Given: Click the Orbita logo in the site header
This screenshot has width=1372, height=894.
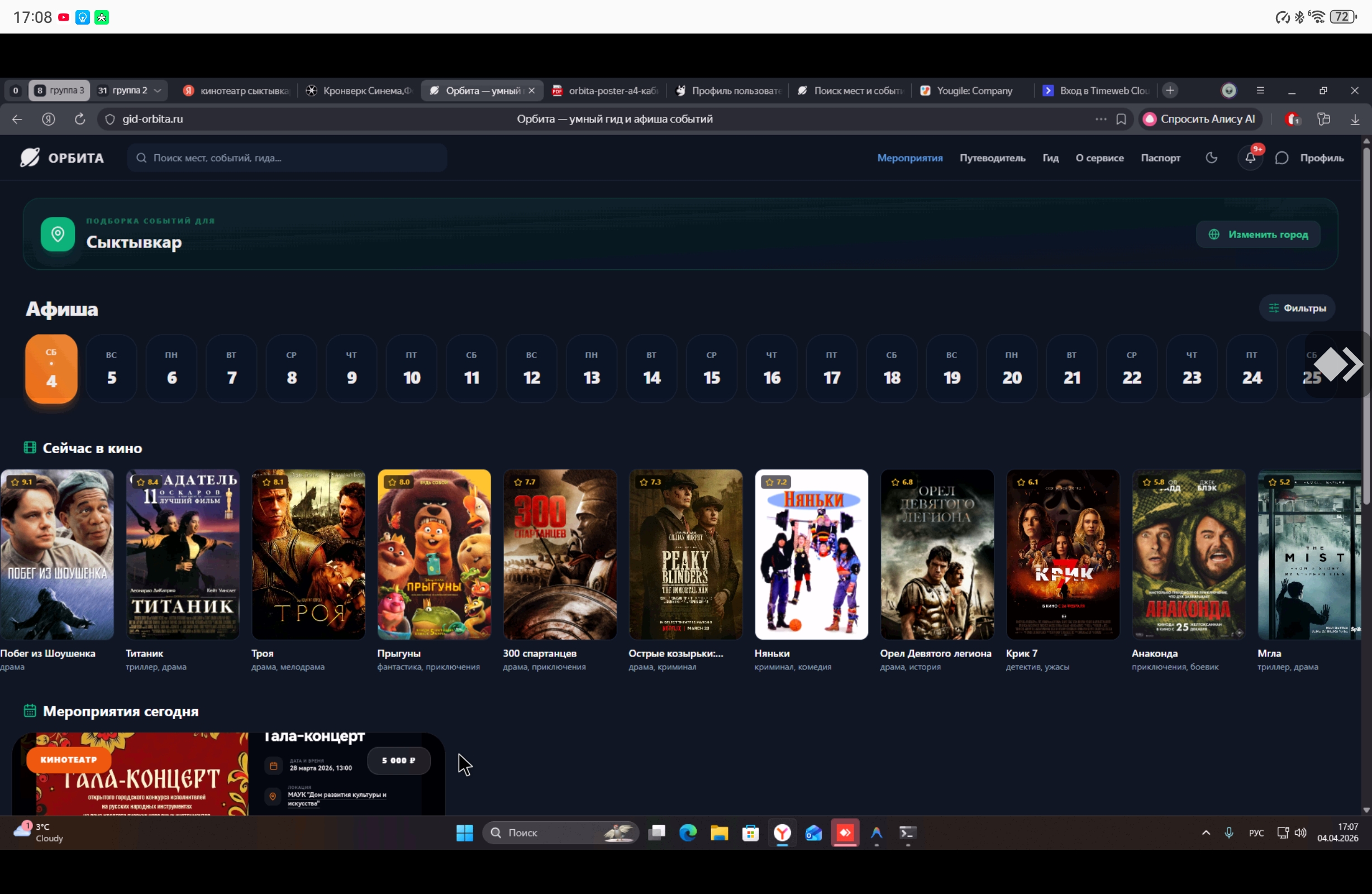Looking at the screenshot, I should (62, 158).
